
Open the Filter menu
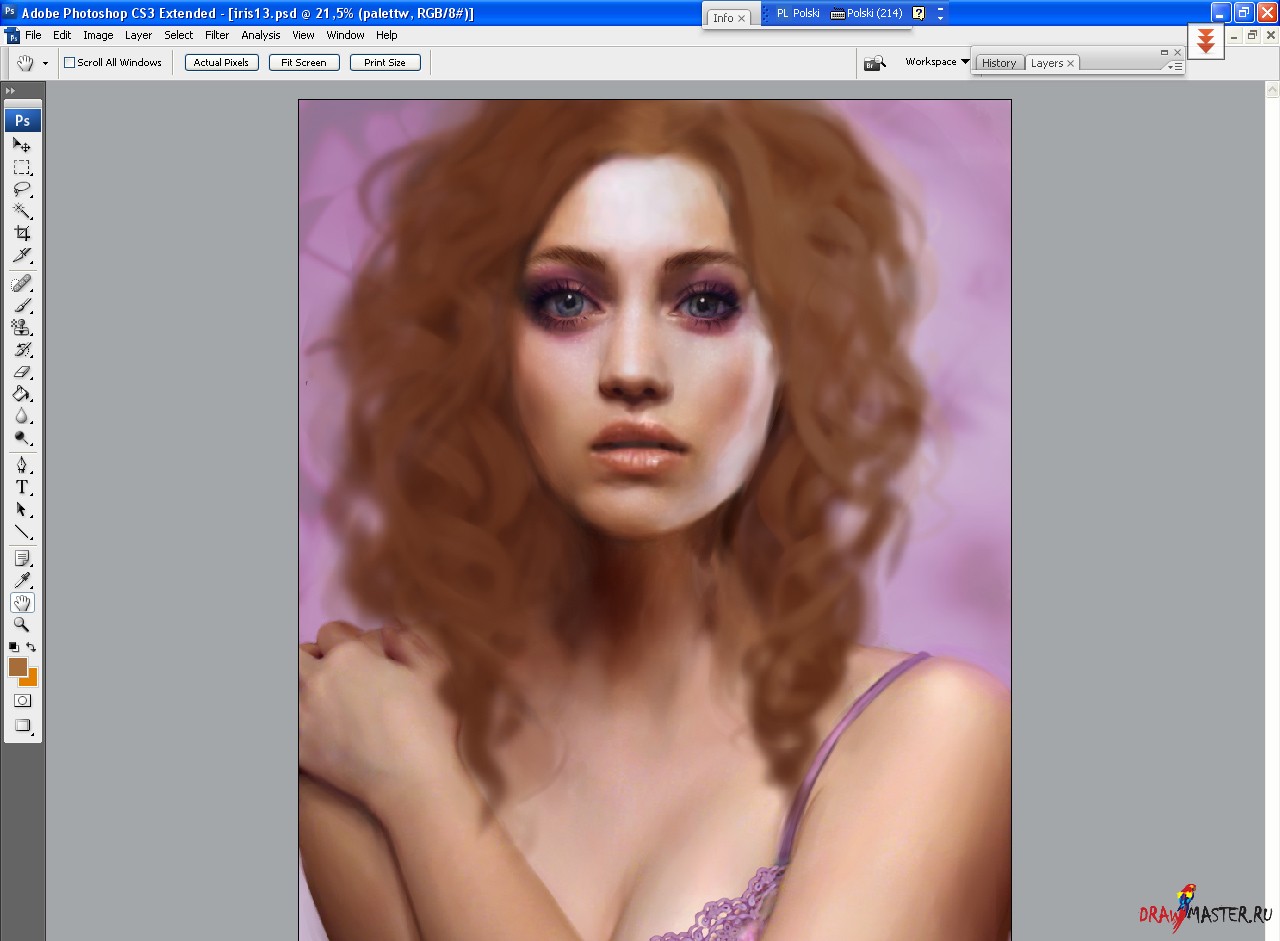click(x=217, y=35)
